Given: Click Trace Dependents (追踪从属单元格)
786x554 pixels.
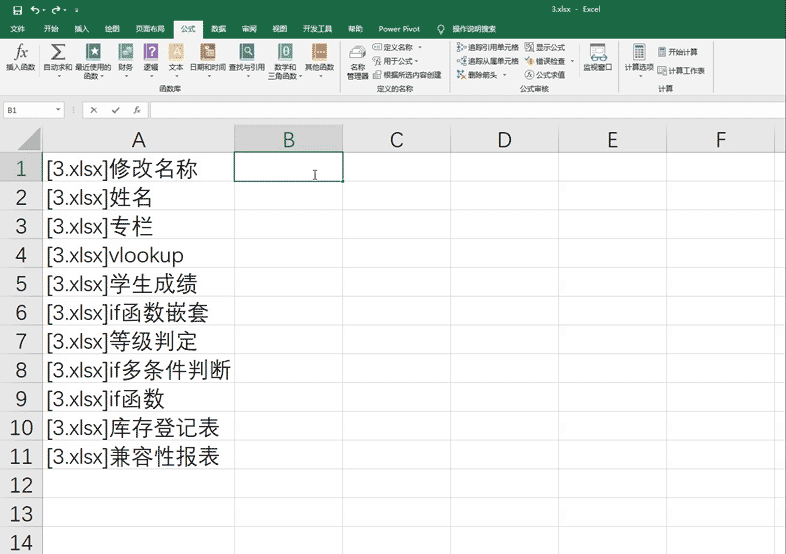Looking at the screenshot, I should point(487,61).
